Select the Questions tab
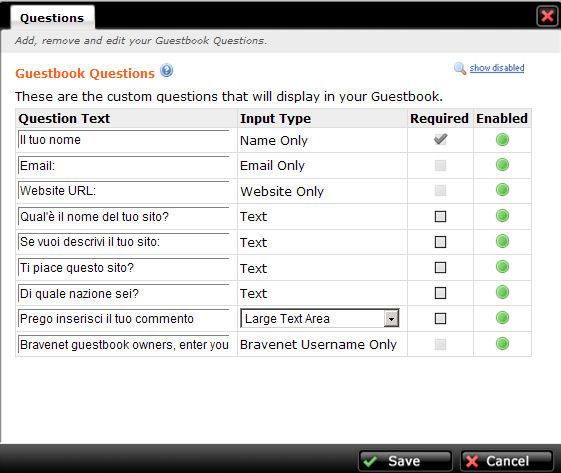The image size is (561, 473). (52, 18)
